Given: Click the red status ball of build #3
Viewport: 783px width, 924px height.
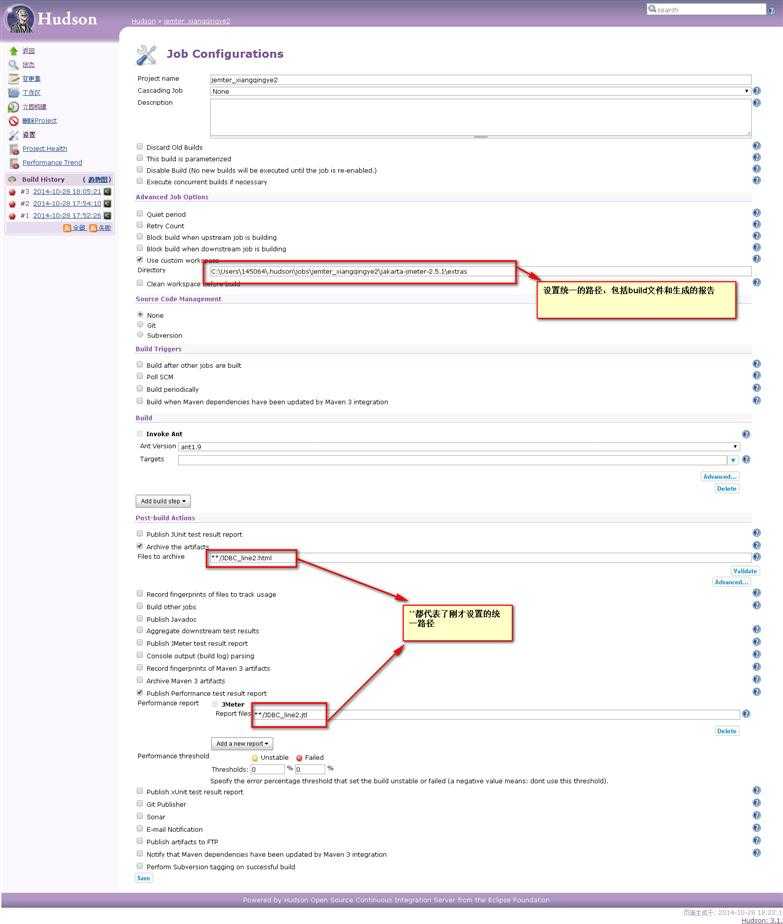Looking at the screenshot, I should coord(12,192).
